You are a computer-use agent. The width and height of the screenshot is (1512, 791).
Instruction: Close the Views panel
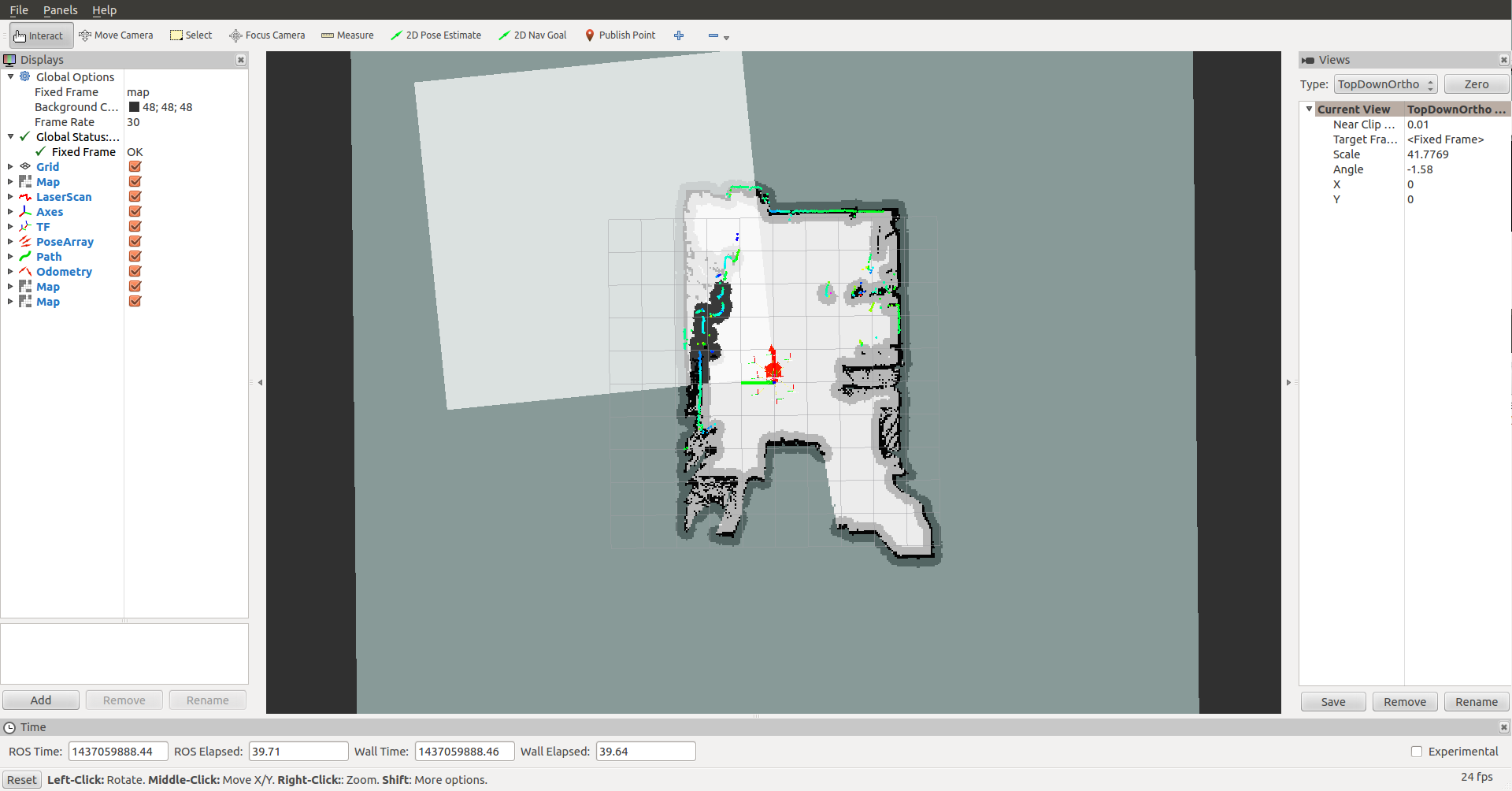[1503, 60]
